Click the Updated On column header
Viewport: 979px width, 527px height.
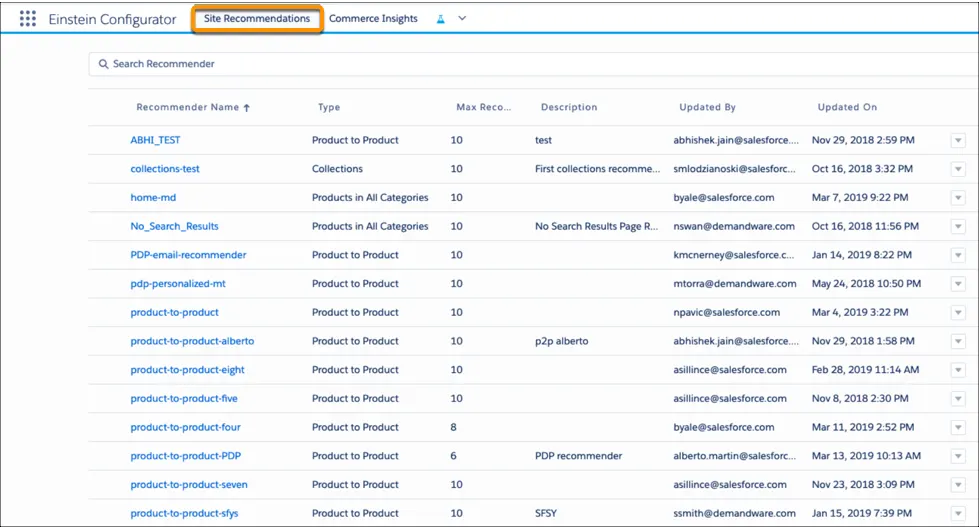pos(847,107)
